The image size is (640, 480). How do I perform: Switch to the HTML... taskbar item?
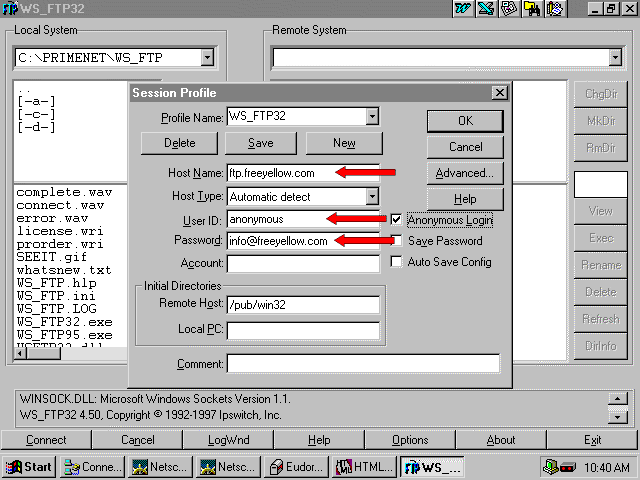coord(364,467)
